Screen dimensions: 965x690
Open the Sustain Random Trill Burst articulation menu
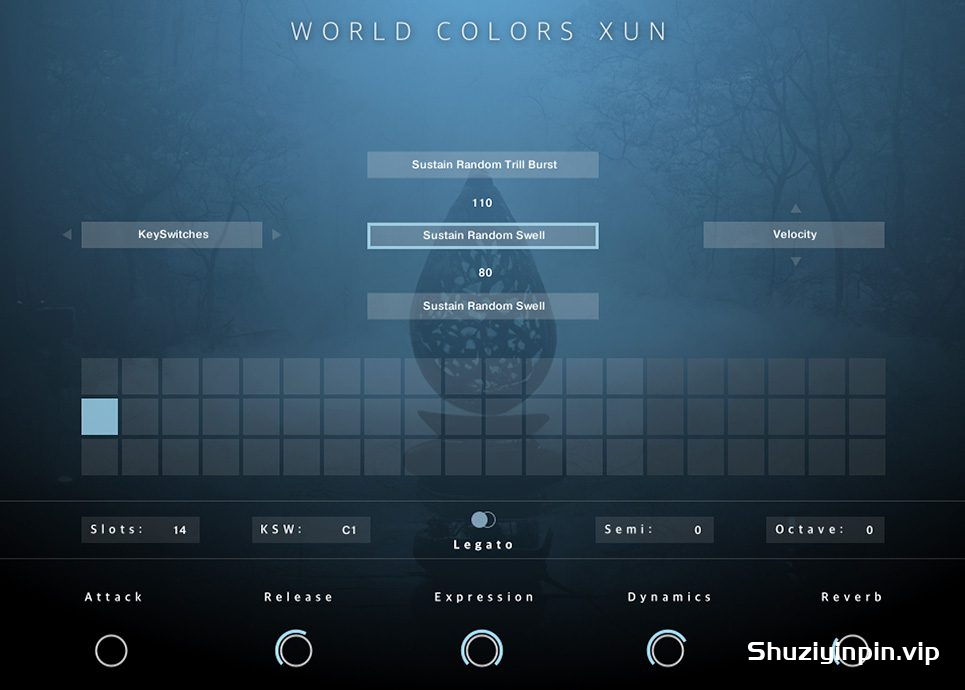click(x=483, y=165)
